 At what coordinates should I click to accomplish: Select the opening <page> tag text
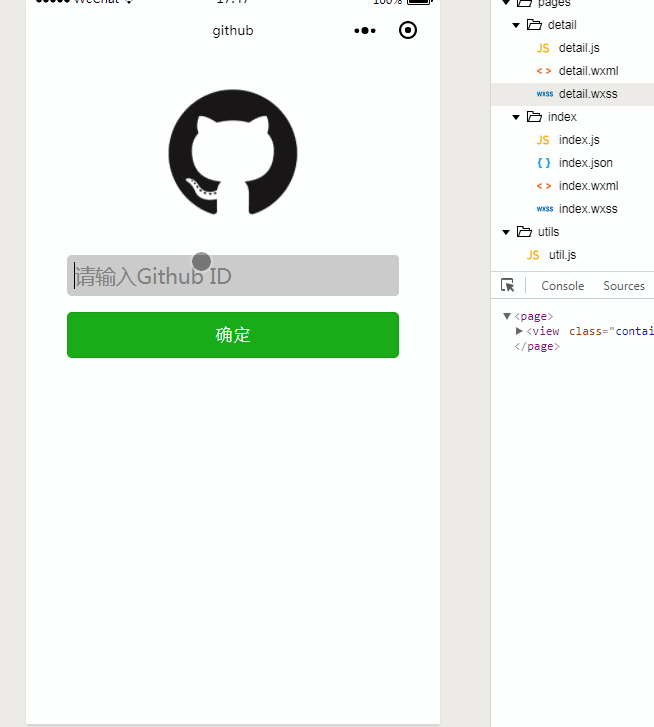coord(533,316)
